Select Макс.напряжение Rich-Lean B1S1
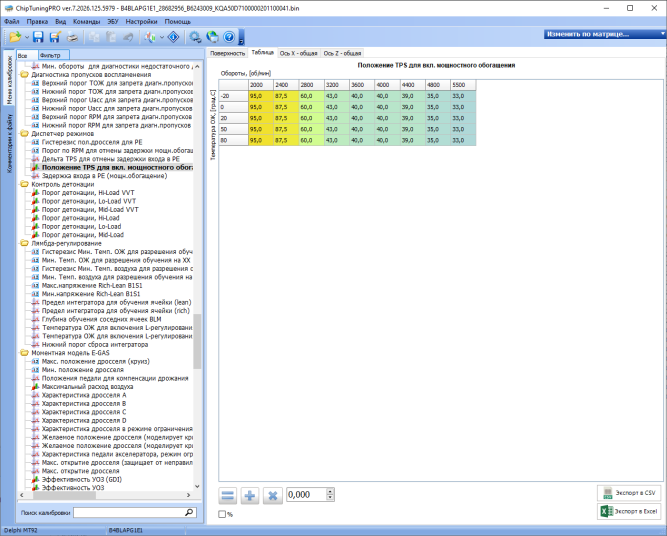This screenshot has width=667, height=536. click(92, 285)
